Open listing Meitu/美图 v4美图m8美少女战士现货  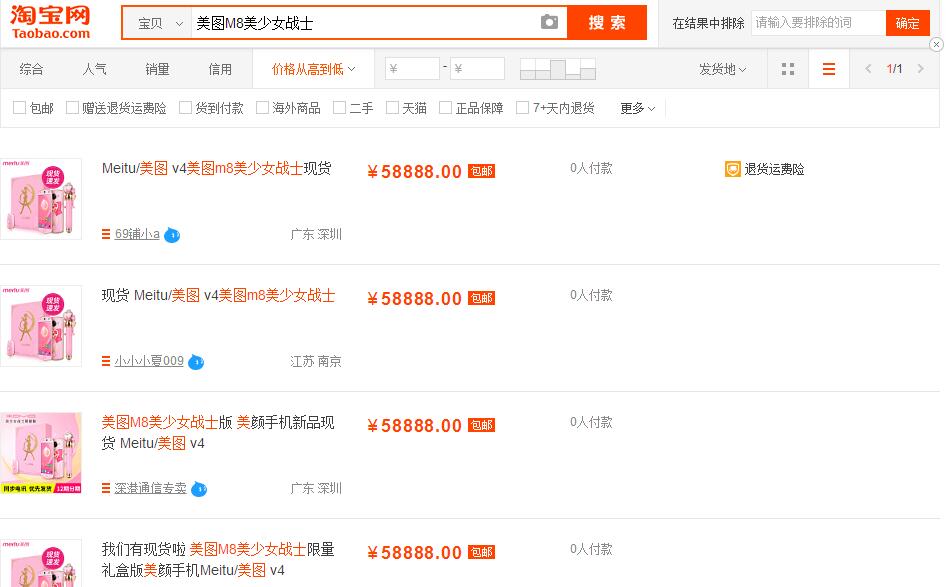pyautogui.click(x=217, y=168)
